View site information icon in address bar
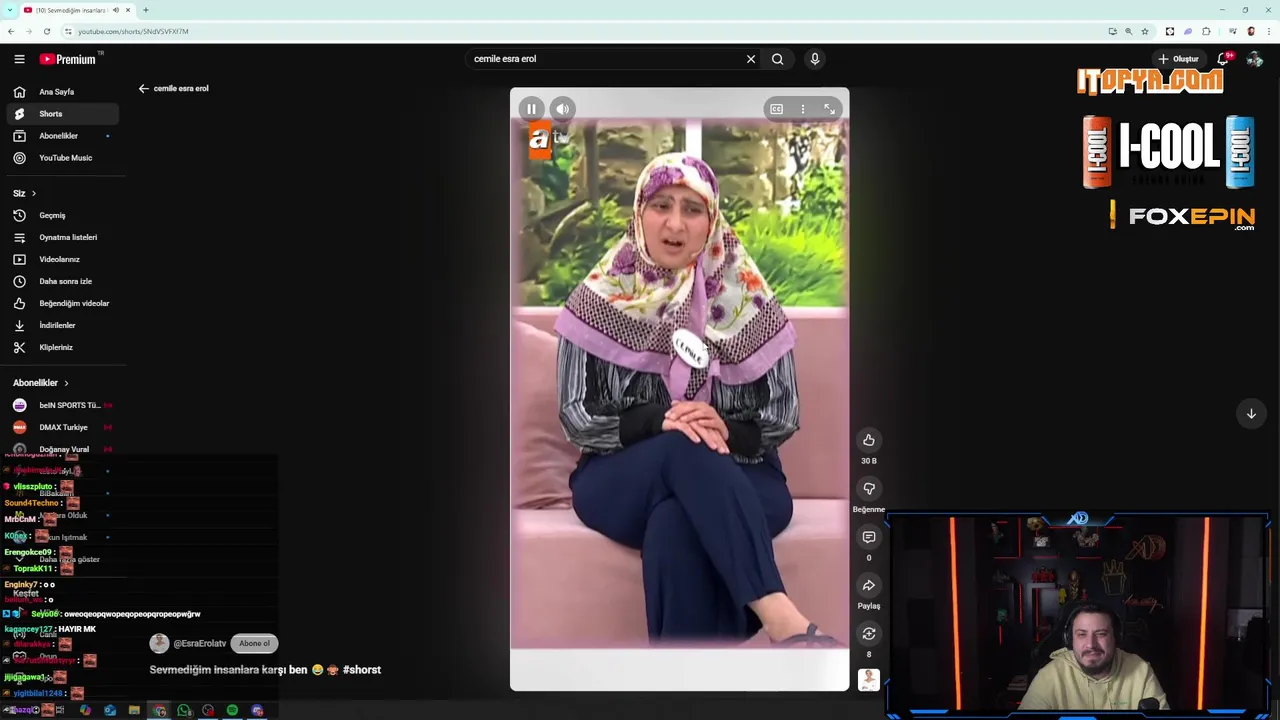 pyautogui.click(x=68, y=31)
